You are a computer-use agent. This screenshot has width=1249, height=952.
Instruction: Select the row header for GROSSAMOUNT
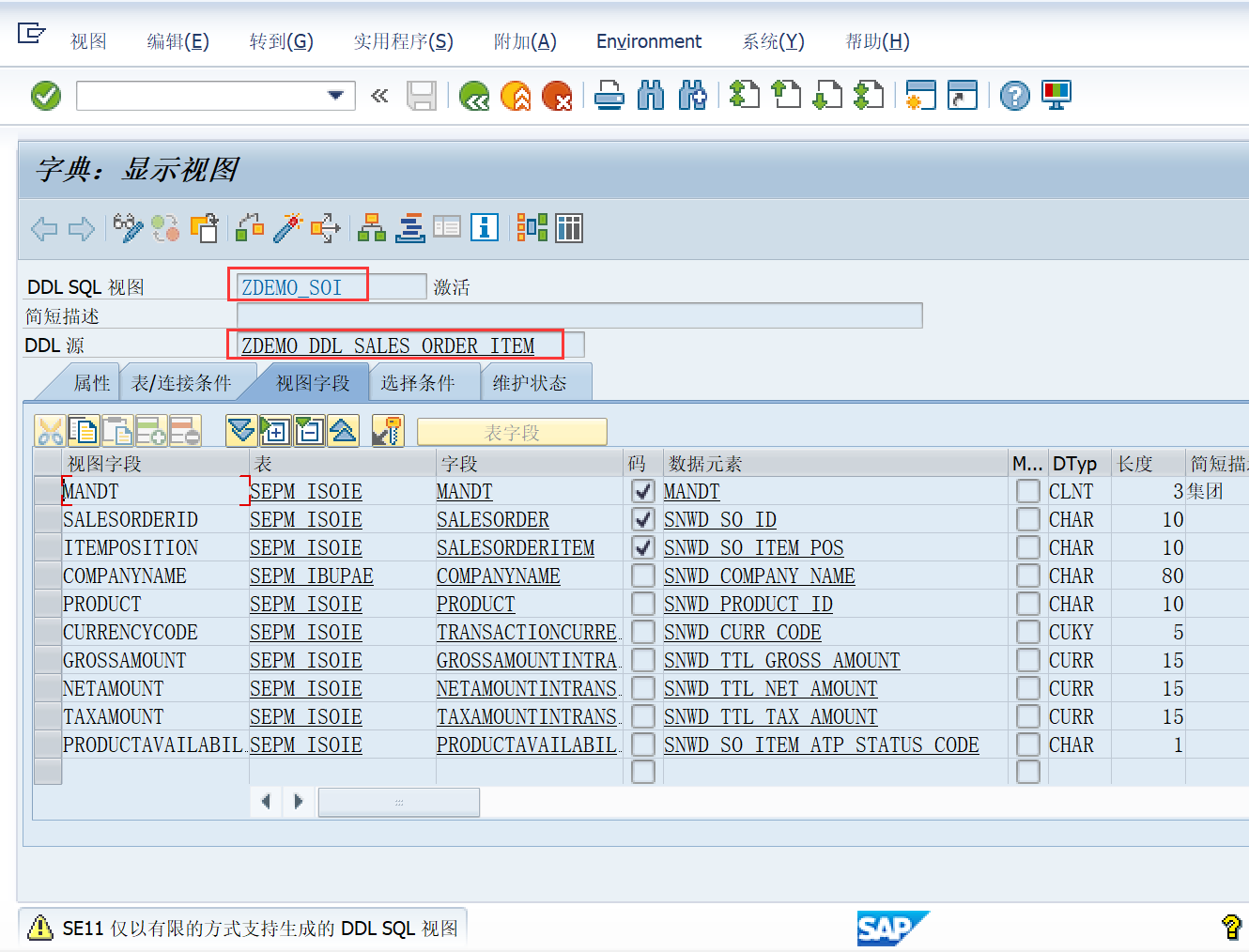coord(47,660)
